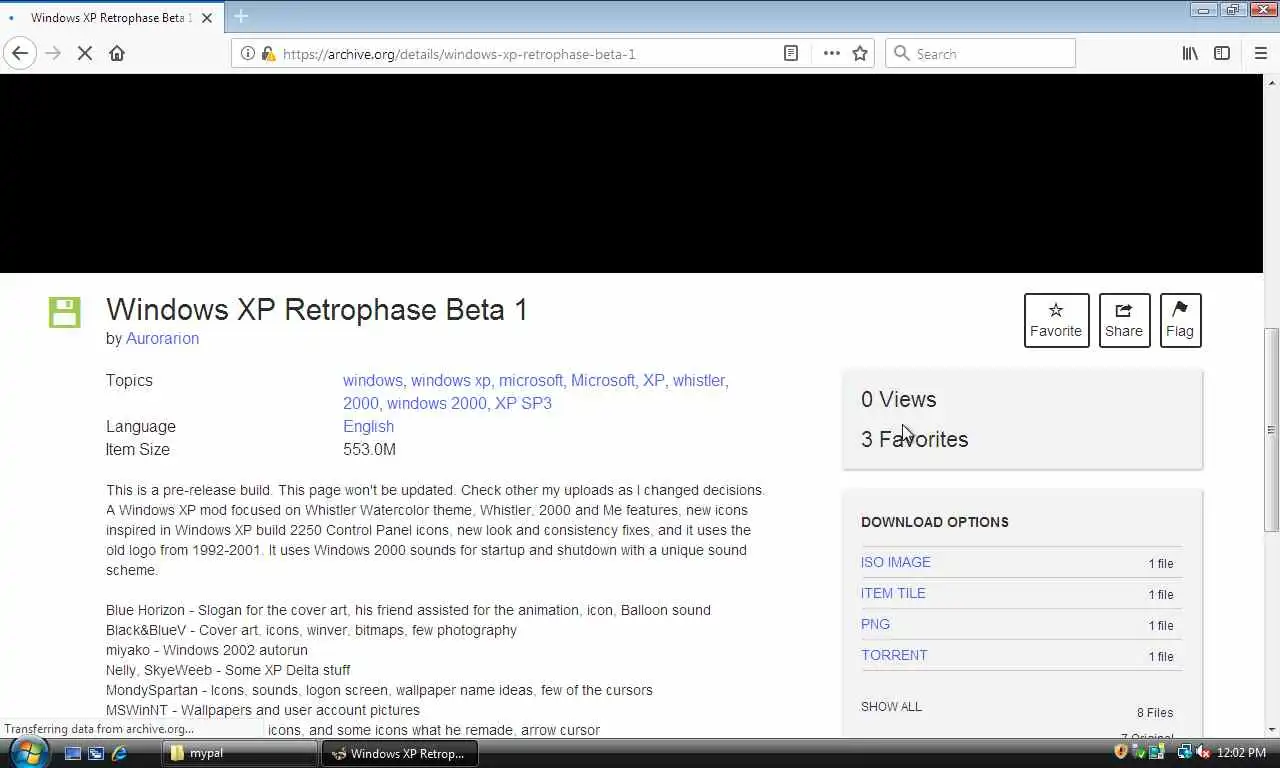Screen dimensions: 1280x768
Task: Bookmark this page with the star
Action: pyautogui.click(x=860, y=54)
